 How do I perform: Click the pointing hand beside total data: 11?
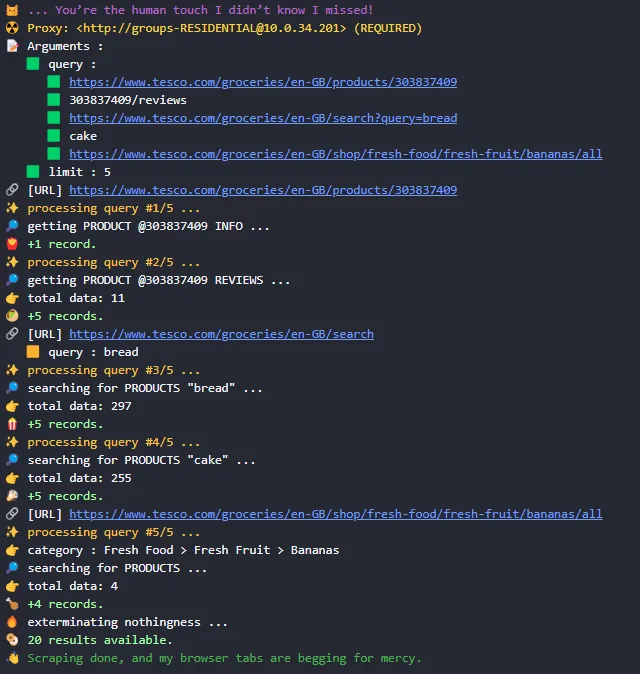pyautogui.click(x=12, y=298)
